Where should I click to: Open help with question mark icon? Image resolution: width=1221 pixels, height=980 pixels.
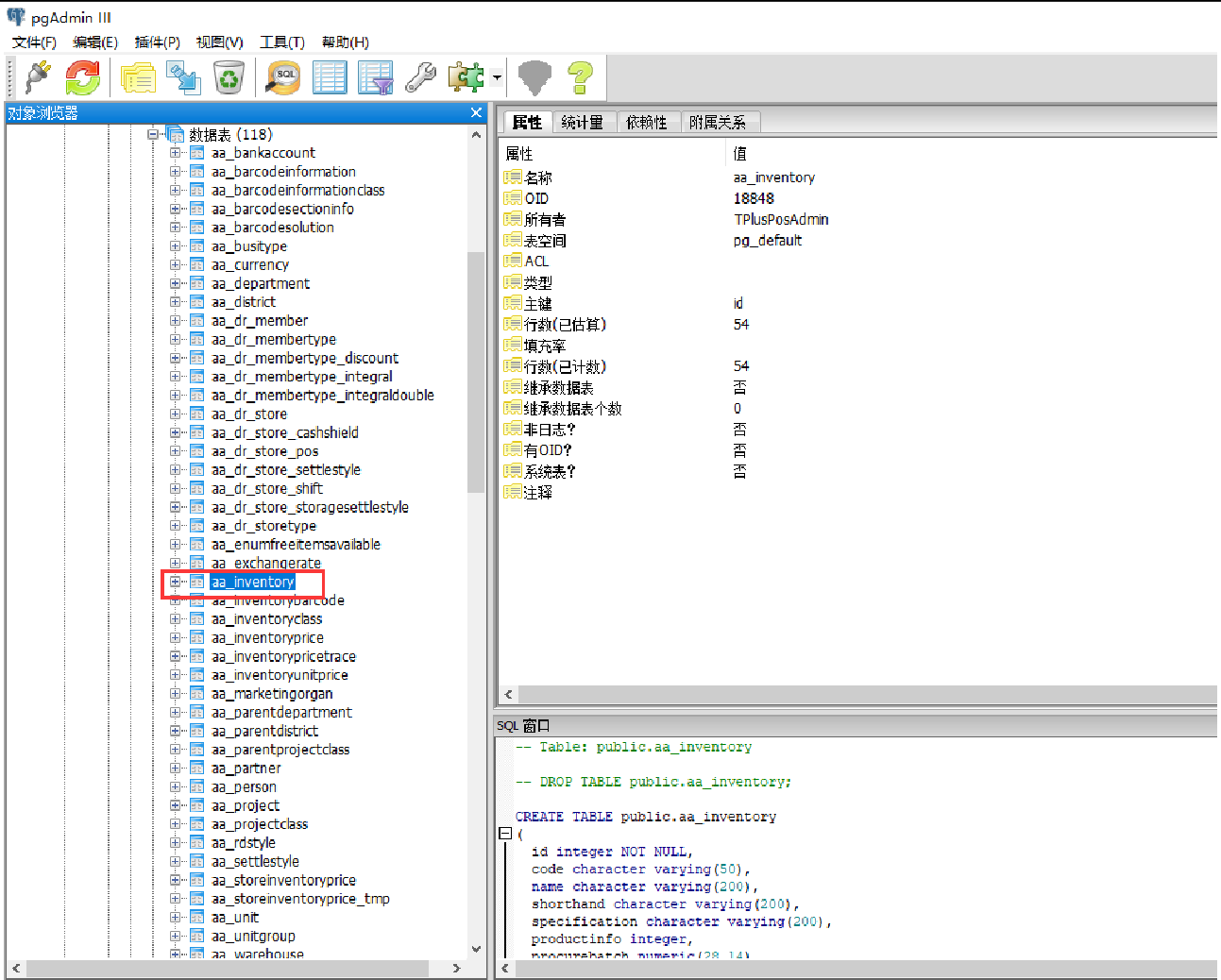point(580,77)
